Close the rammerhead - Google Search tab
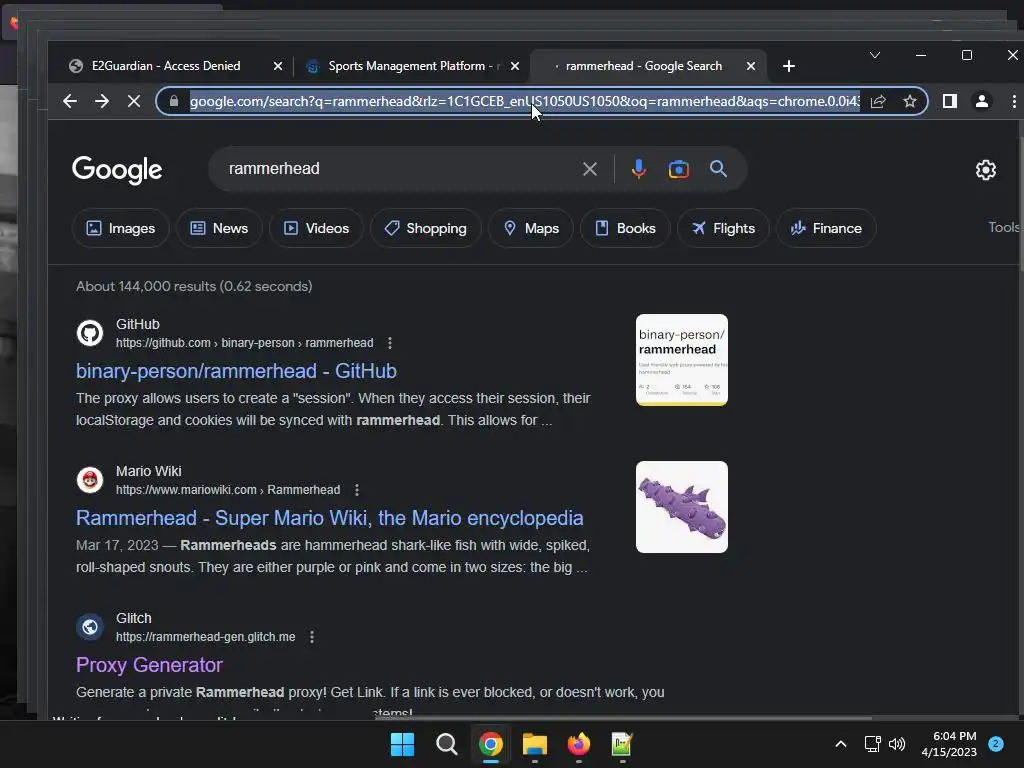 click(751, 66)
